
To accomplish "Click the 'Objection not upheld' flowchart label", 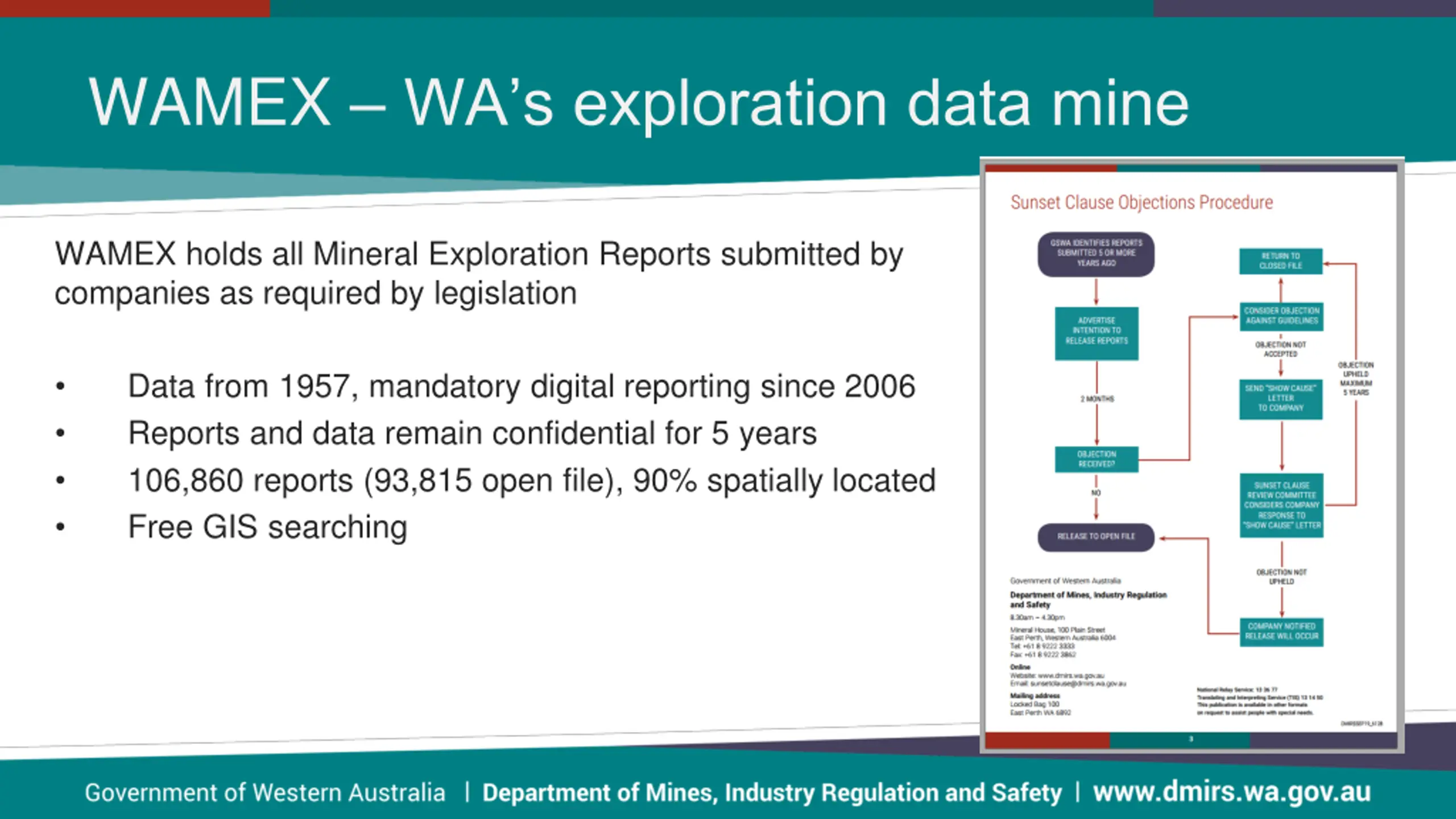I will click(1281, 577).
